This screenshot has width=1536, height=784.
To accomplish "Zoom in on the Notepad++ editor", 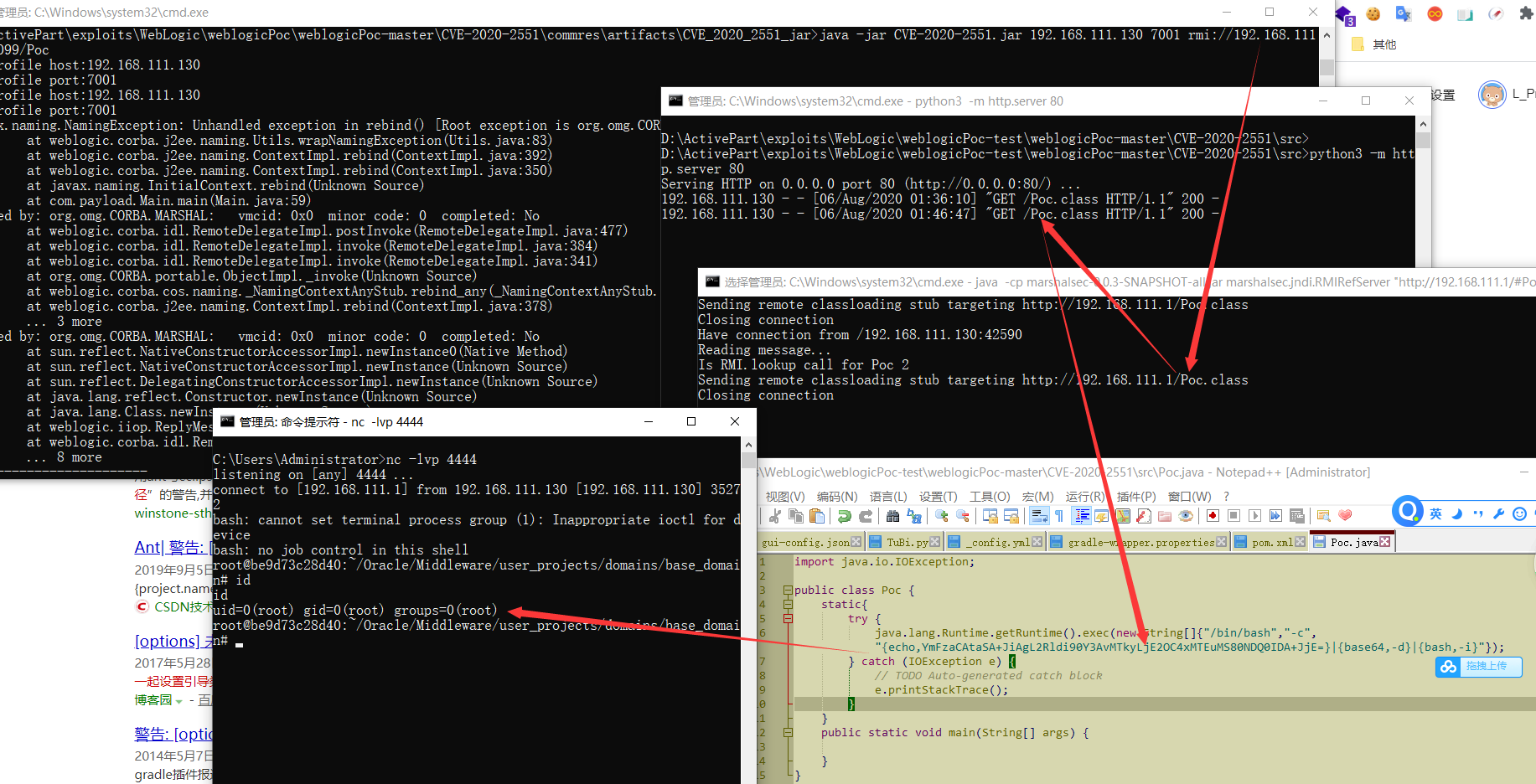I will click(x=941, y=516).
